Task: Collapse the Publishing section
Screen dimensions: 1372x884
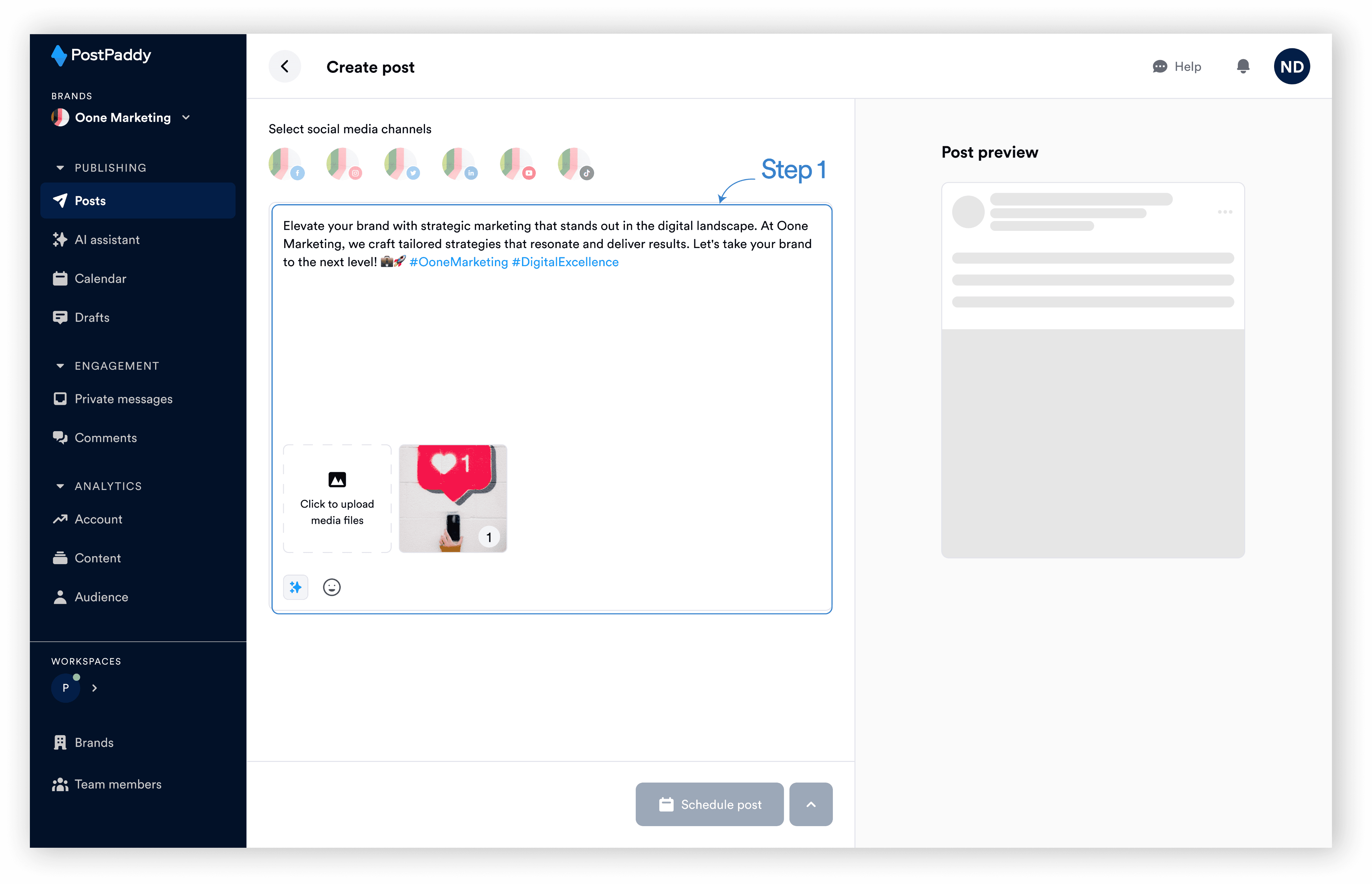Action: point(60,168)
